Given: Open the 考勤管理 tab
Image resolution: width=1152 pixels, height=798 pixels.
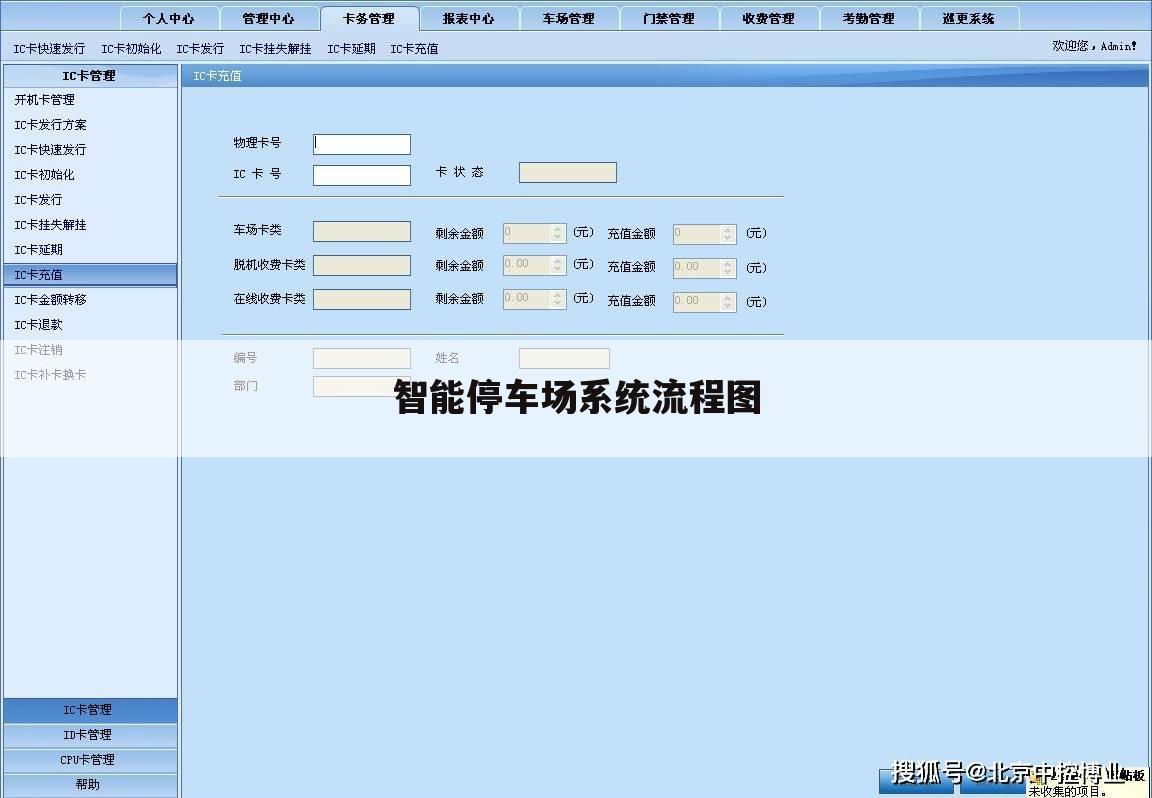Looking at the screenshot, I should (x=868, y=18).
